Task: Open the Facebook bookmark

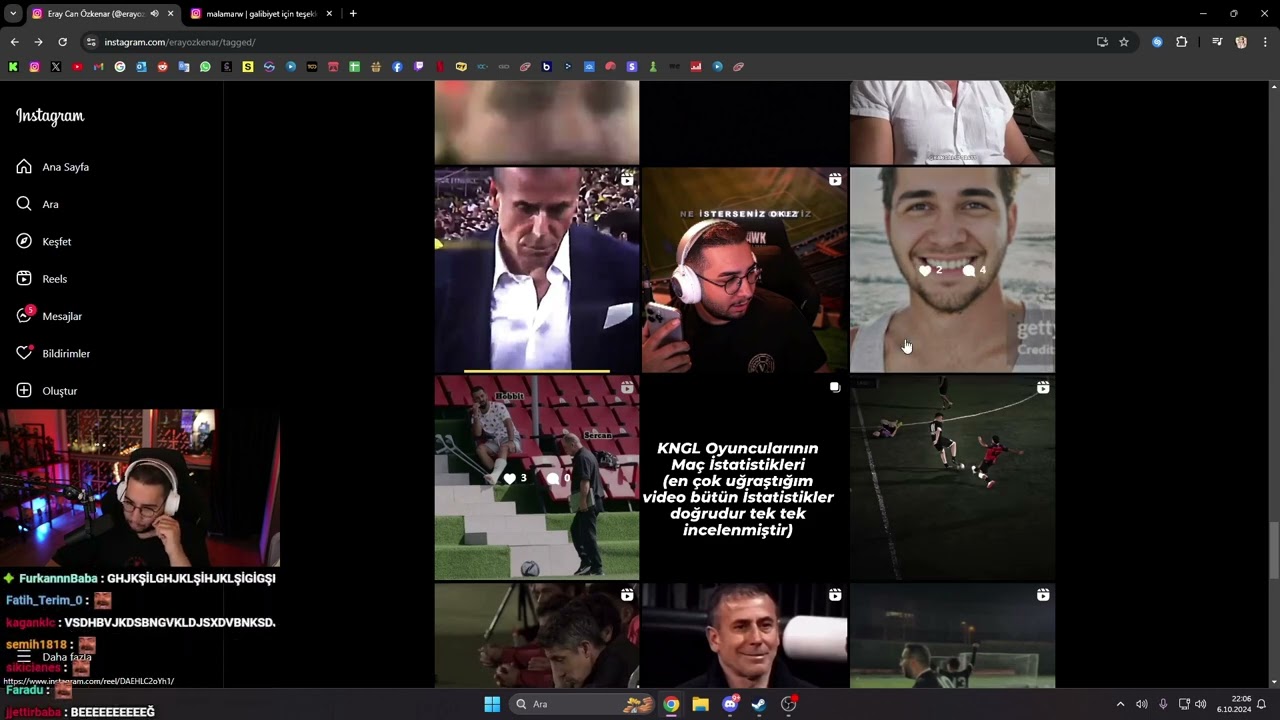Action: (397, 67)
